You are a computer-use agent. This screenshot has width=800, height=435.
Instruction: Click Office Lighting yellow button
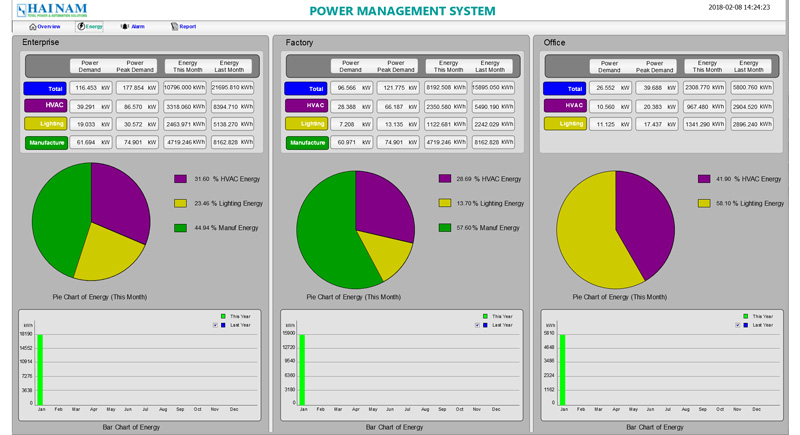pyautogui.click(x=565, y=124)
